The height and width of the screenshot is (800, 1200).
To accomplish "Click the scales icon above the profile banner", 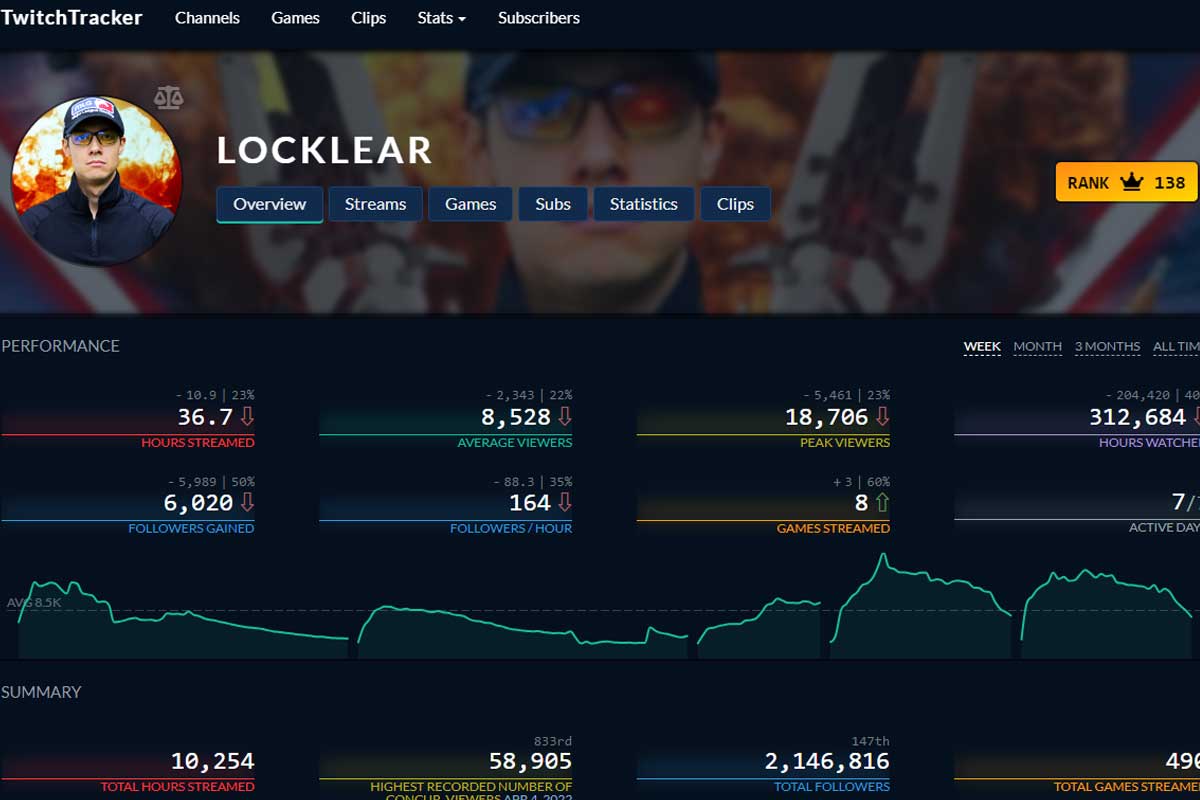I will click(x=170, y=96).
